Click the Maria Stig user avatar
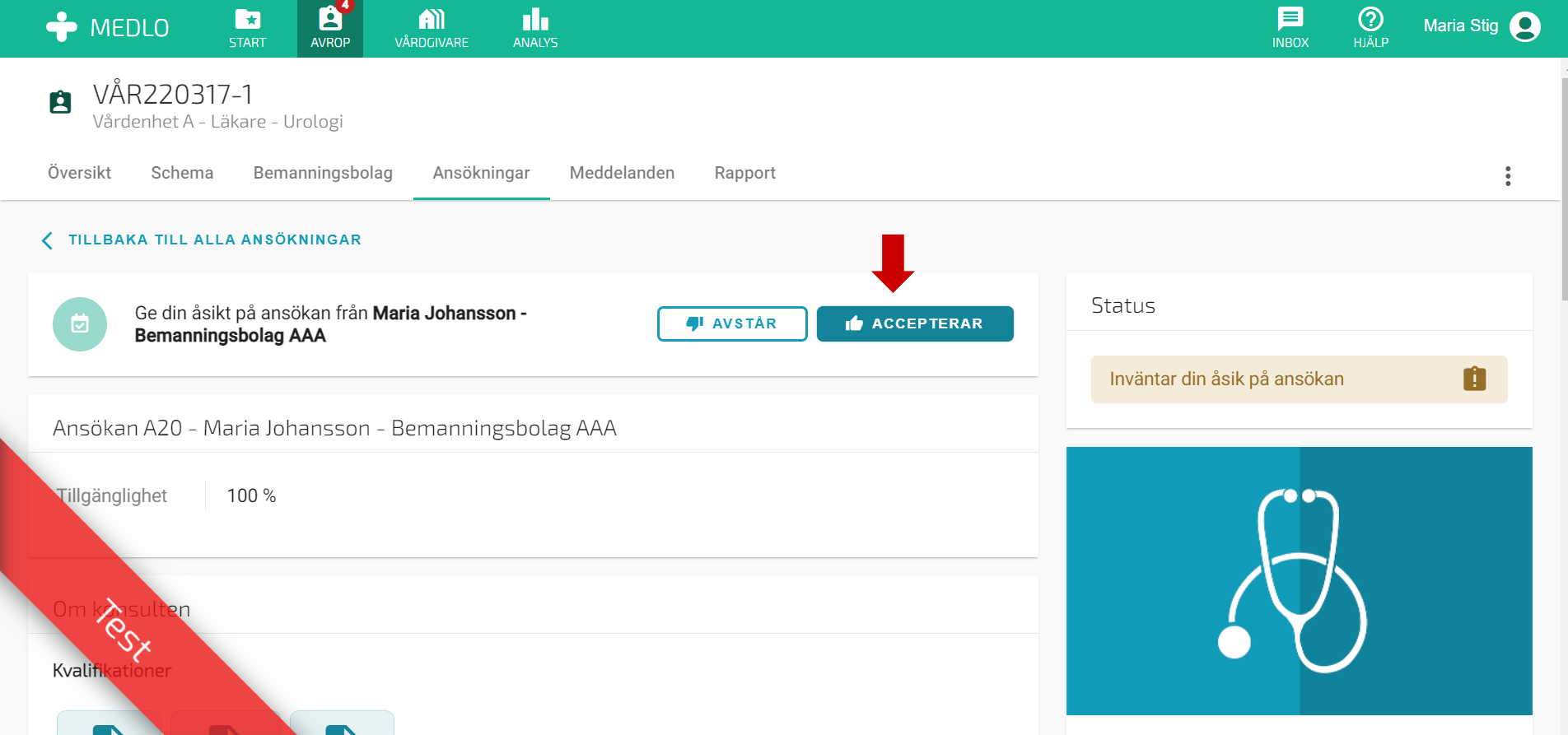Screen dimensions: 1568x735 pyautogui.click(x=1525, y=26)
